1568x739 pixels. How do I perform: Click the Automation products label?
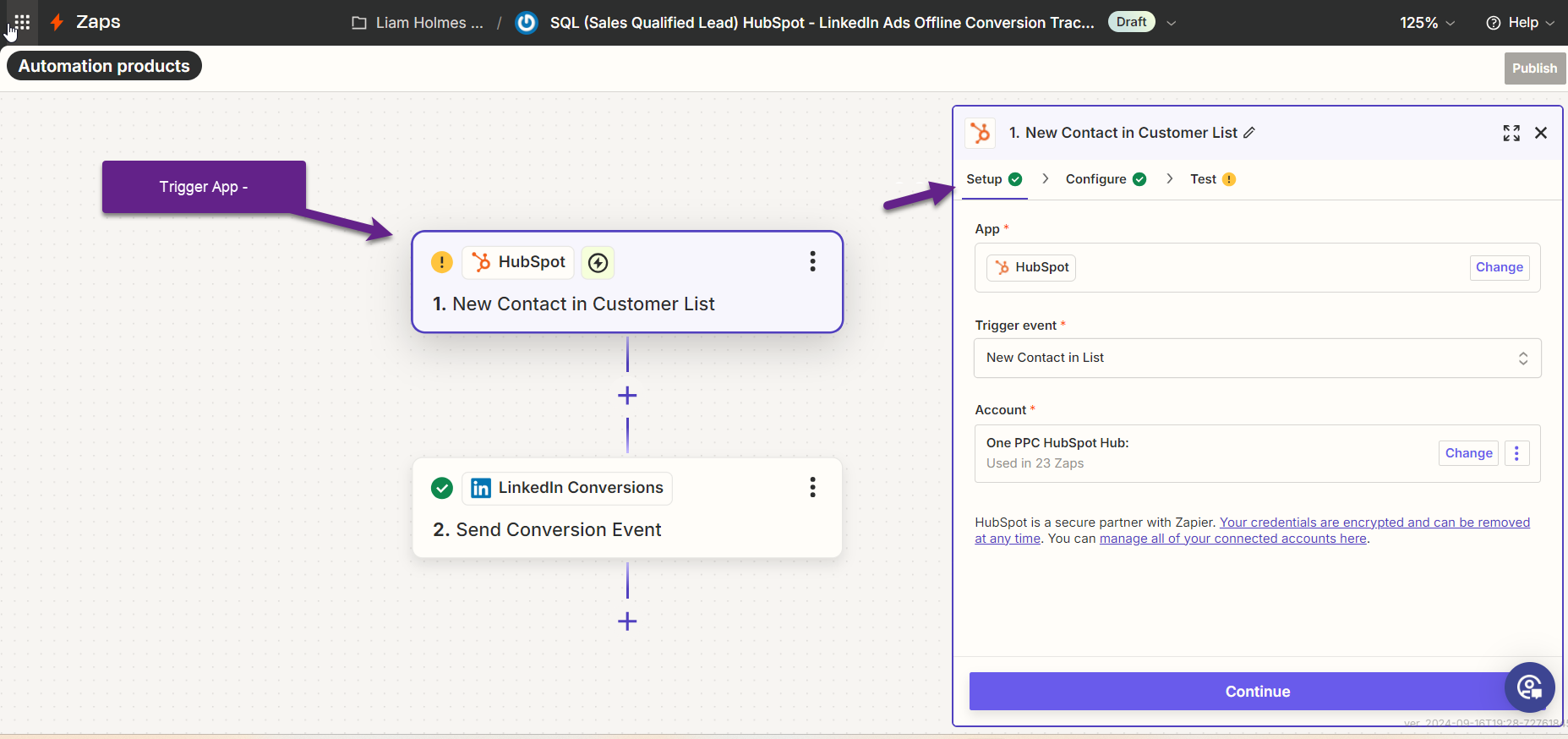pos(104,66)
